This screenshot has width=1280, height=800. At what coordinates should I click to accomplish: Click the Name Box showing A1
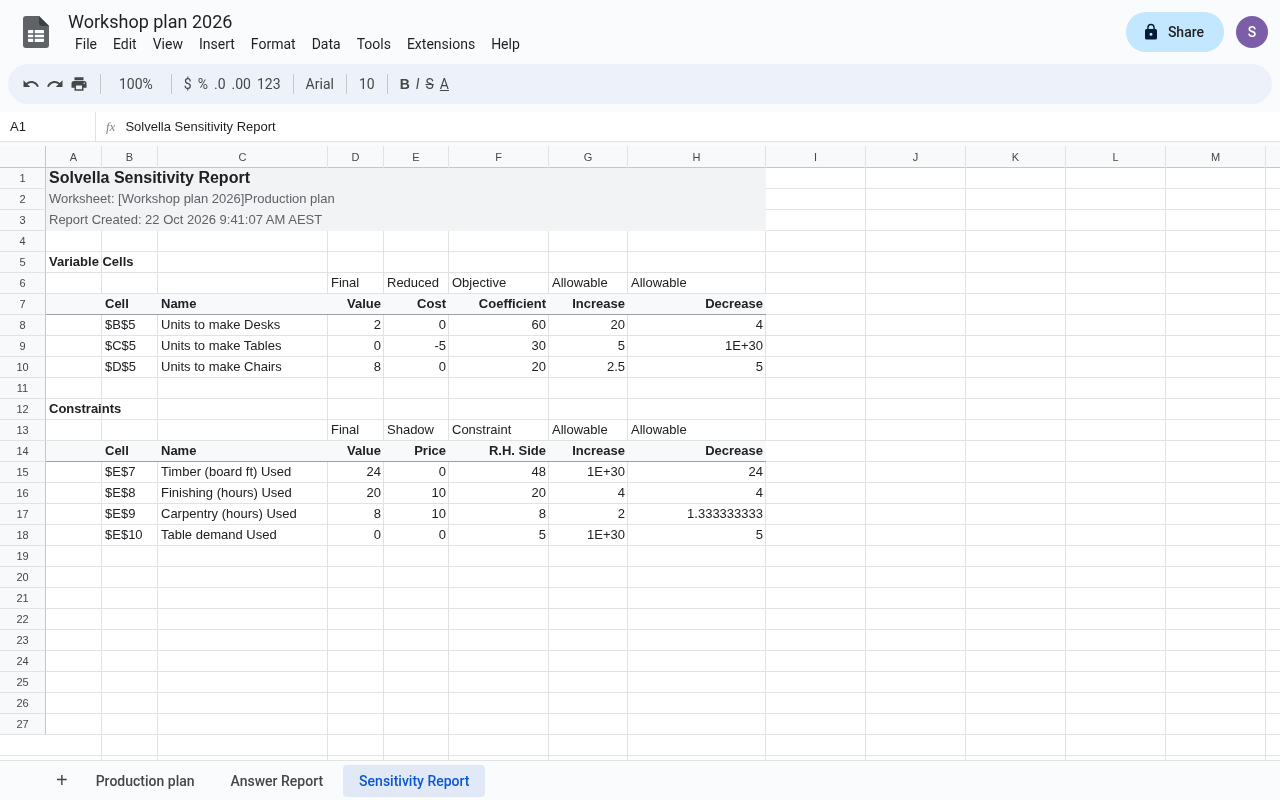point(48,127)
